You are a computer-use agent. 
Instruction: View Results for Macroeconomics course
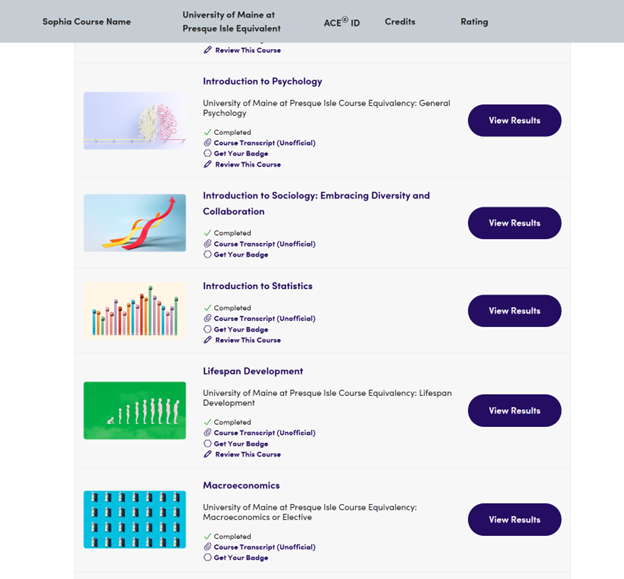(514, 519)
